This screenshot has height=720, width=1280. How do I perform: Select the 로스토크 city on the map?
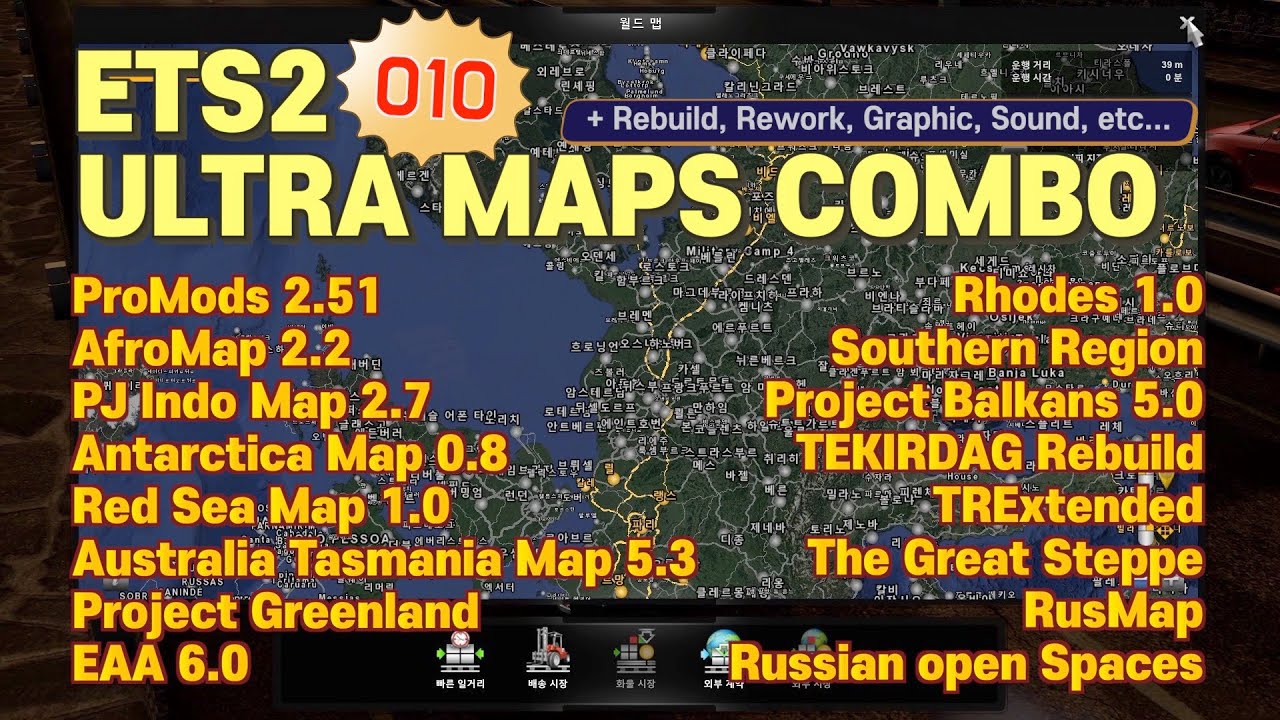point(664,266)
